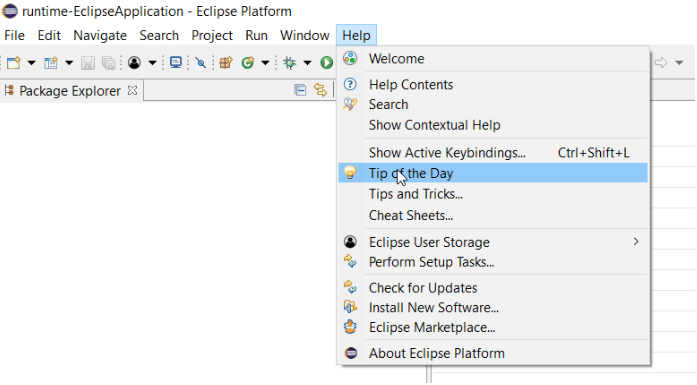Viewport: 697px width, 385px height.
Task: Open the Project menu
Action: 212,36
